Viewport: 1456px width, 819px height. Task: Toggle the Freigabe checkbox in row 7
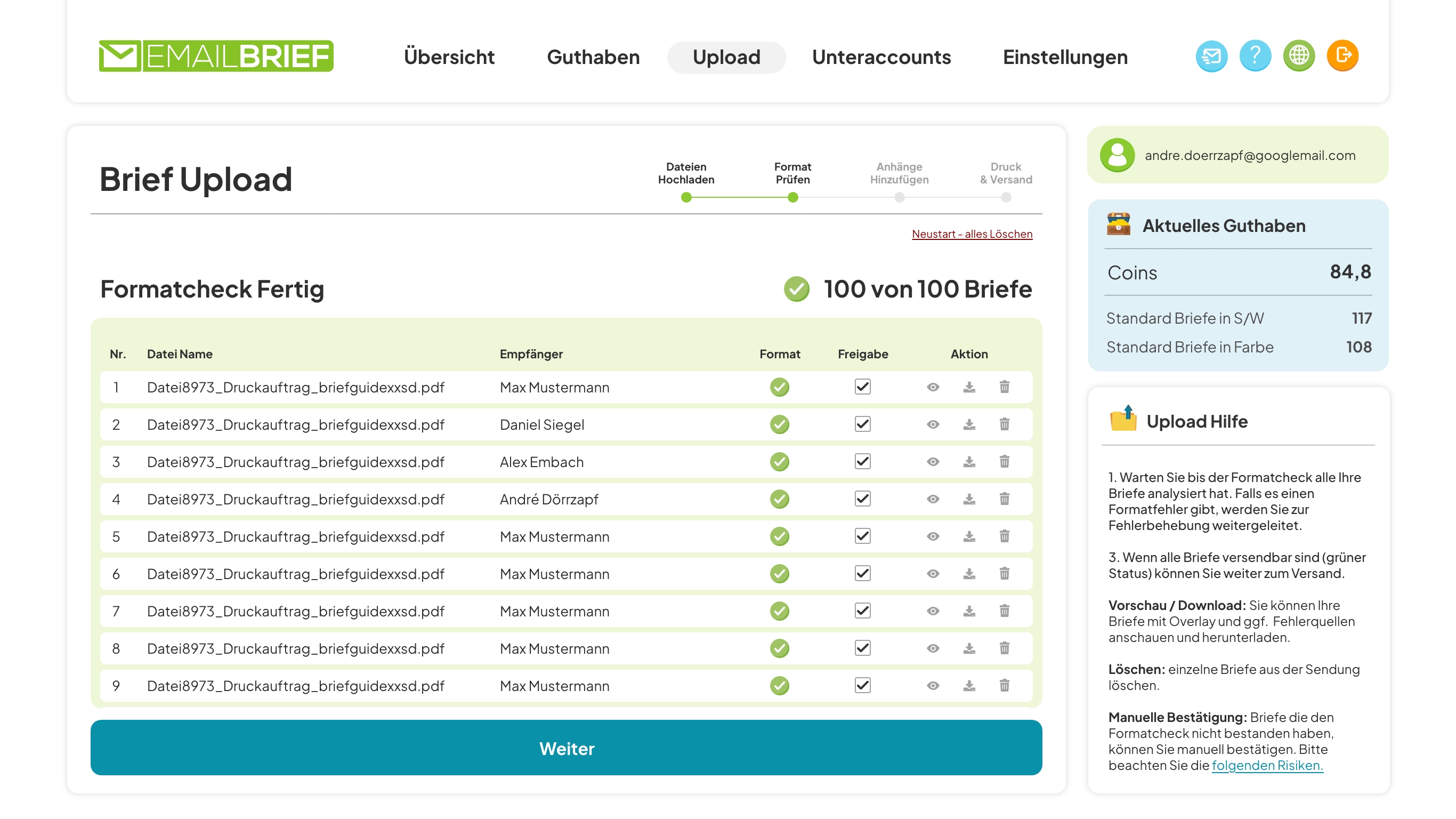(x=862, y=611)
